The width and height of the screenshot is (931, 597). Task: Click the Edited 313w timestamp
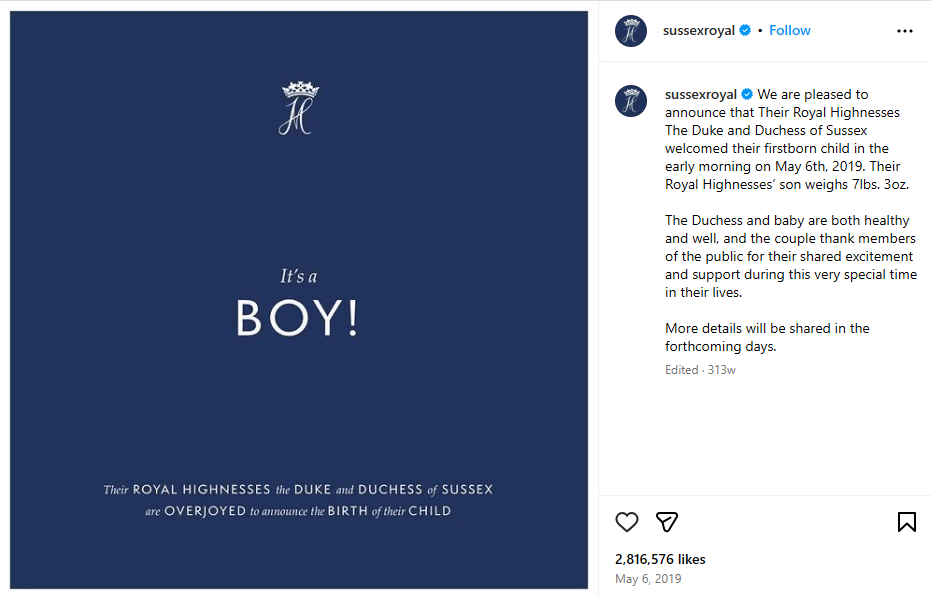700,369
